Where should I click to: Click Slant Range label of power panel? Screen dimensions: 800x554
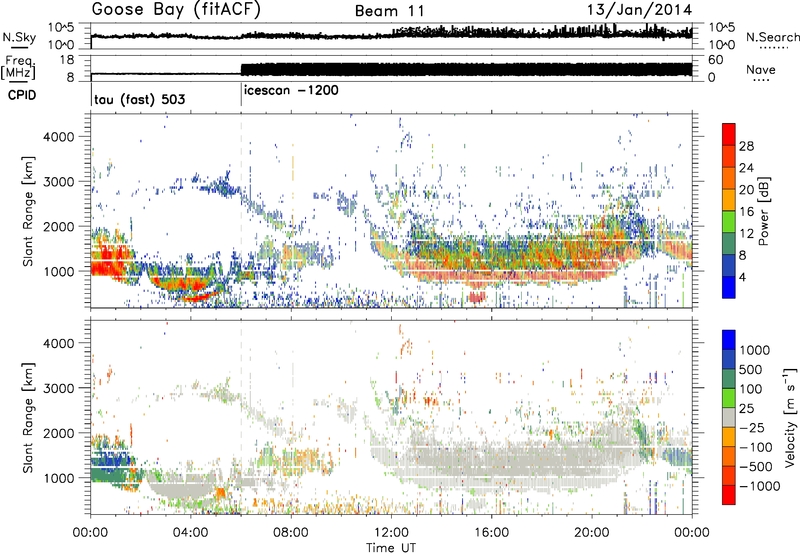[28, 211]
